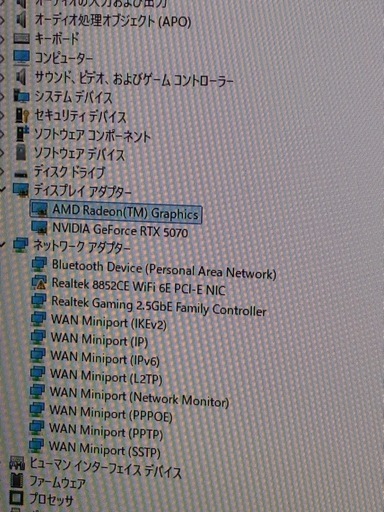Click the WAN Miniport (PPPOE) icon
The height and width of the screenshot is (512, 384).
[37, 409]
